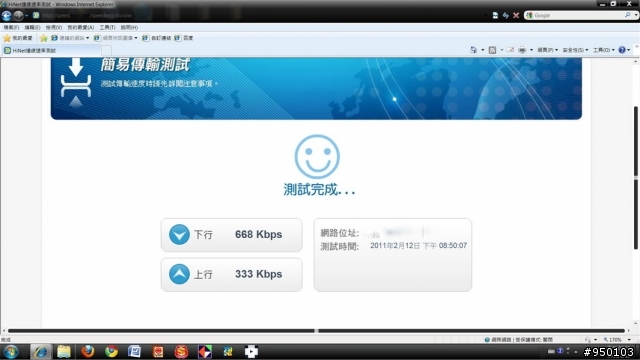Image resolution: width=640 pixels, height=360 pixels.
Task: Launch Firefox from the taskbar
Action: click(87, 351)
